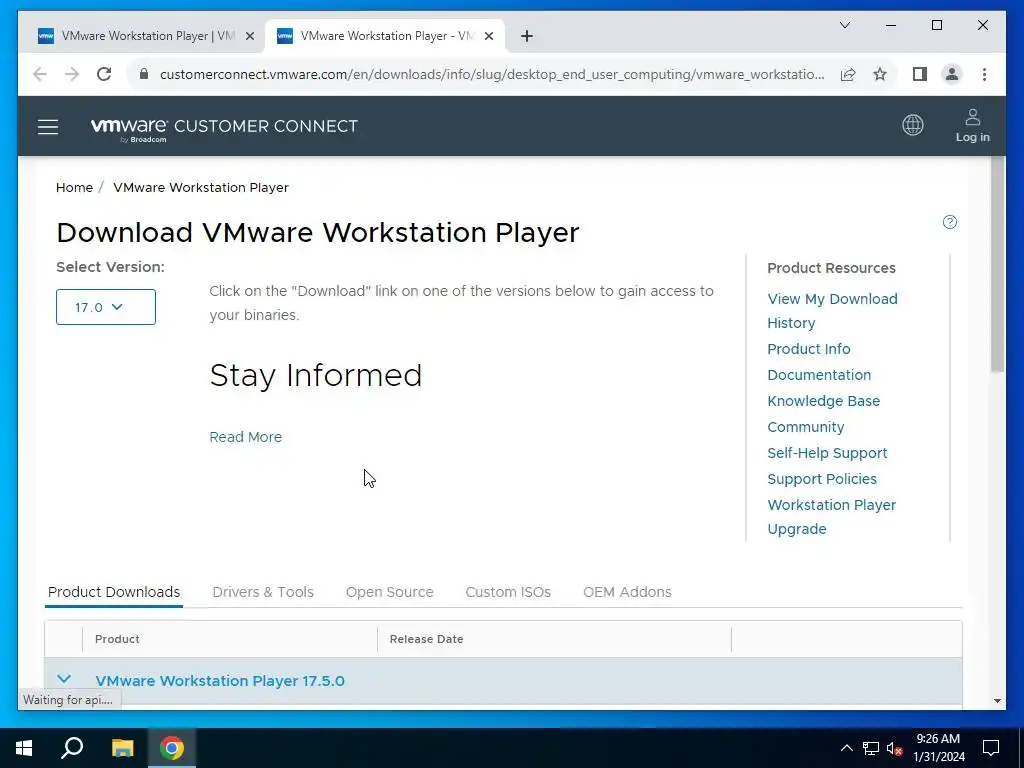Select the Product Downloads tab
The image size is (1024, 768).
[x=114, y=592]
